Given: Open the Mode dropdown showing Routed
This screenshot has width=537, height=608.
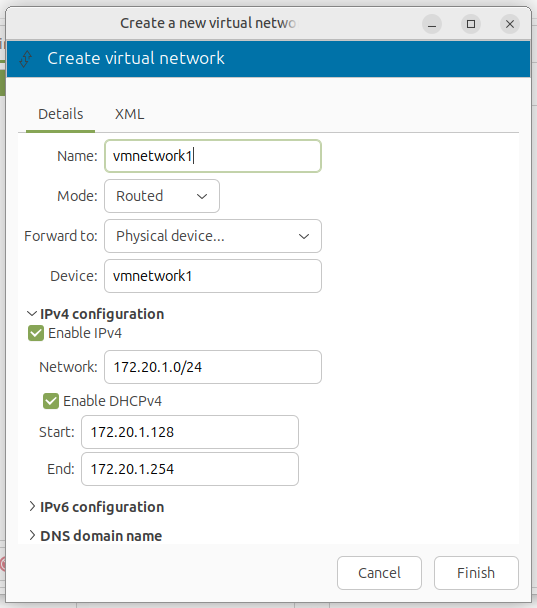Looking at the screenshot, I should pyautogui.click(x=162, y=196).
